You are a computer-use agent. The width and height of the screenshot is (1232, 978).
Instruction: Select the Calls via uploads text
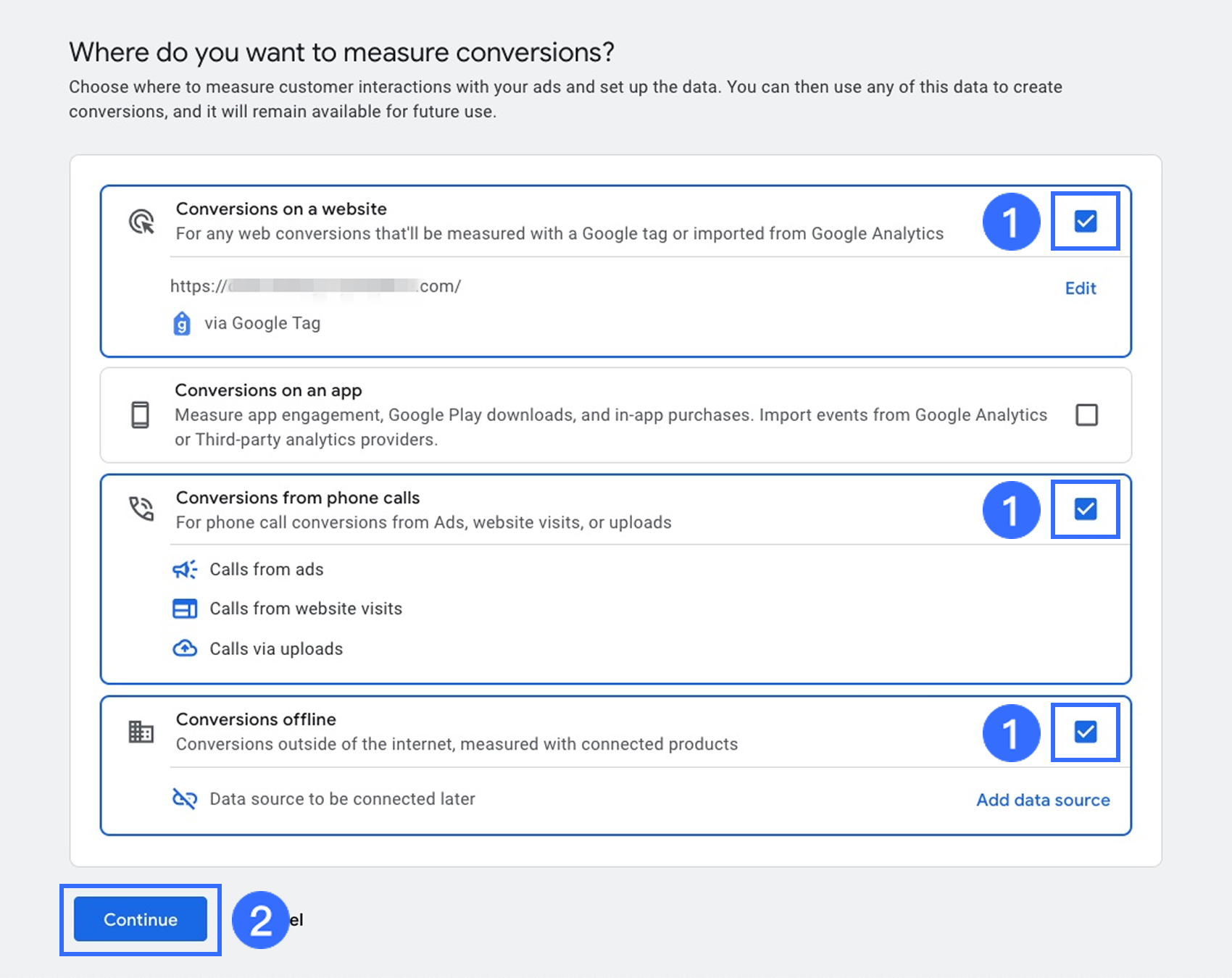(276, 648)
